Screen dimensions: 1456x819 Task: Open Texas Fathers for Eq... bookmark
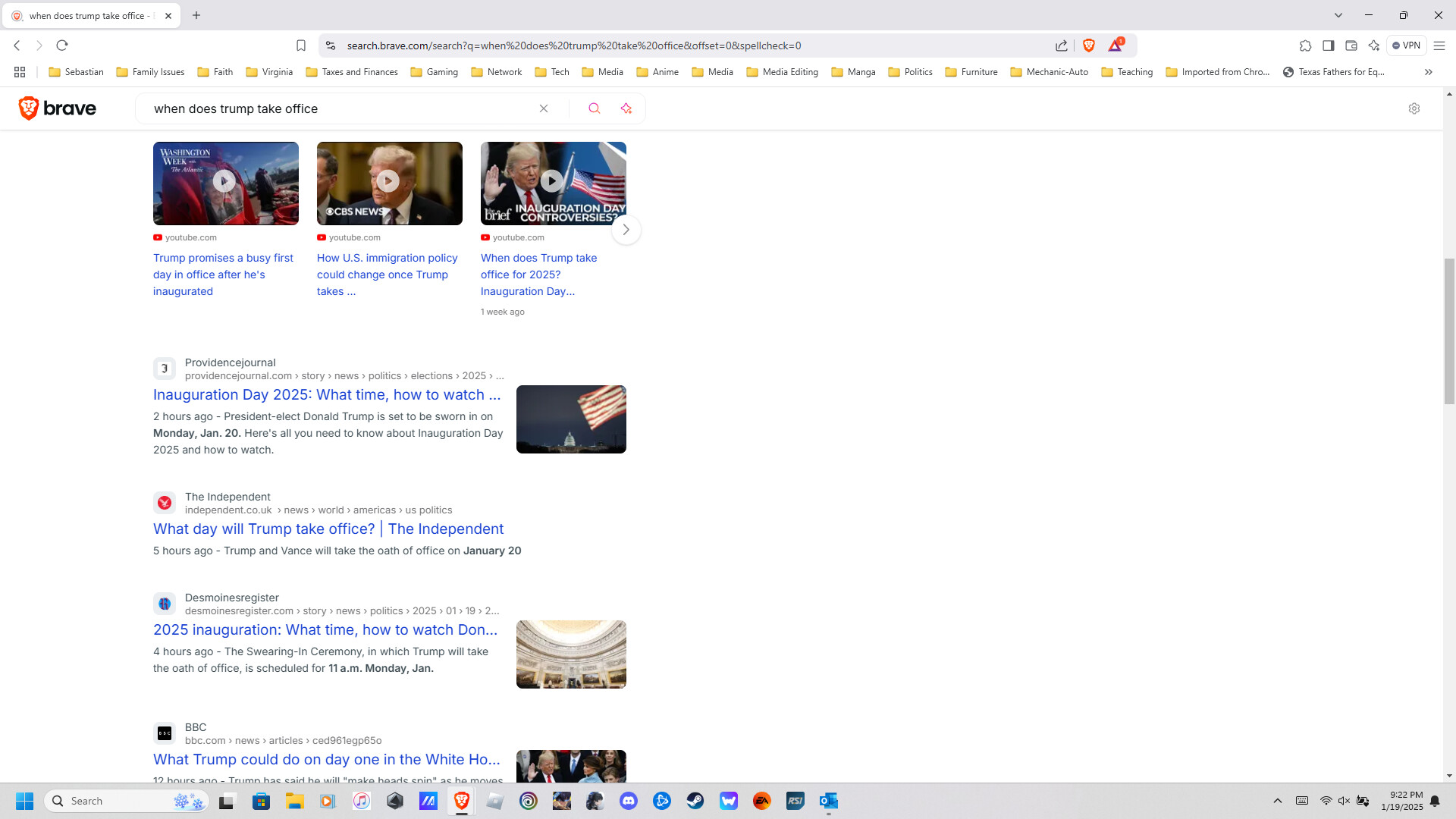[x=1333, y=72]
